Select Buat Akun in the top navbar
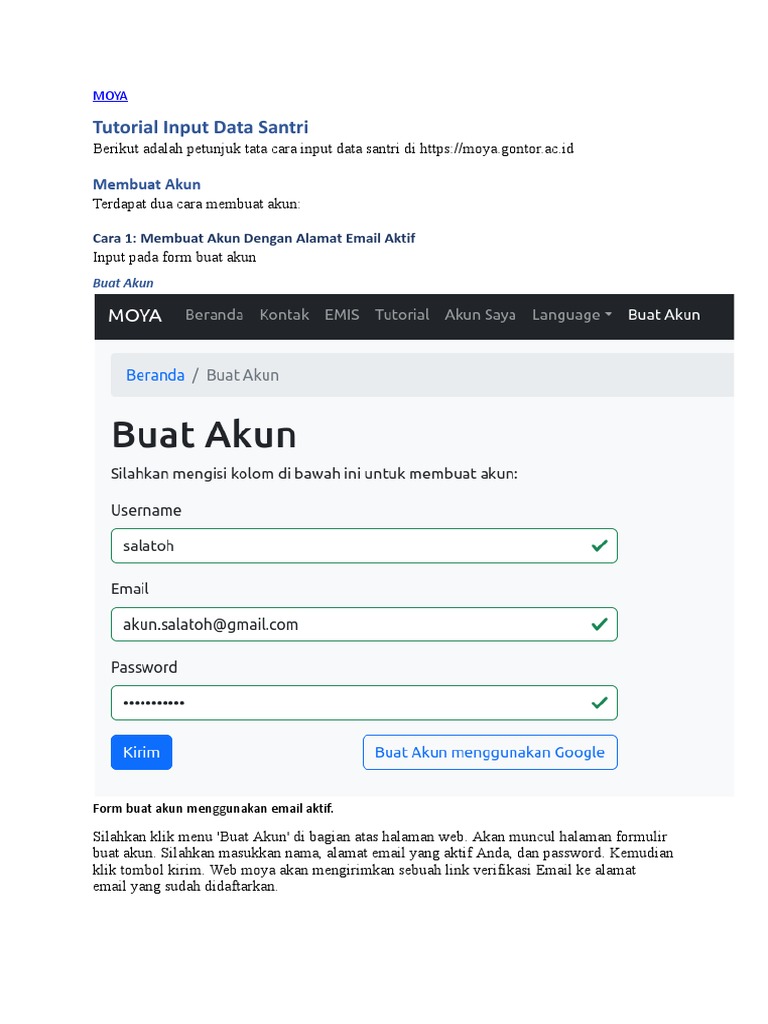This screenshot has height=1024, width=768. (664, 315)
